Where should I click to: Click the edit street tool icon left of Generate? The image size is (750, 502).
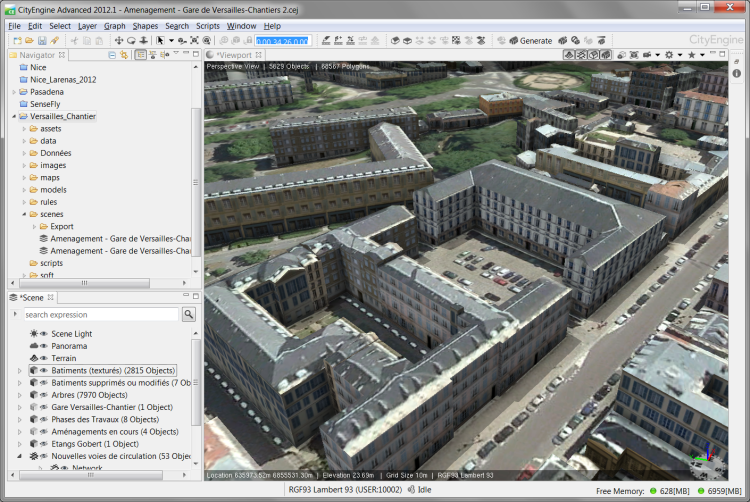[501, 41]
